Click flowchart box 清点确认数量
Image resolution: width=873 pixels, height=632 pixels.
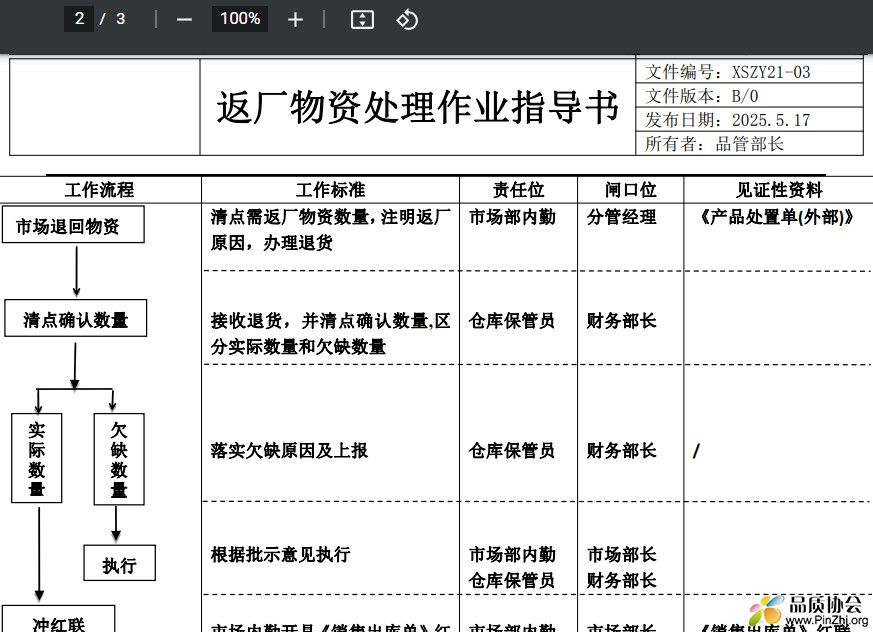click(x=76, y=318)
